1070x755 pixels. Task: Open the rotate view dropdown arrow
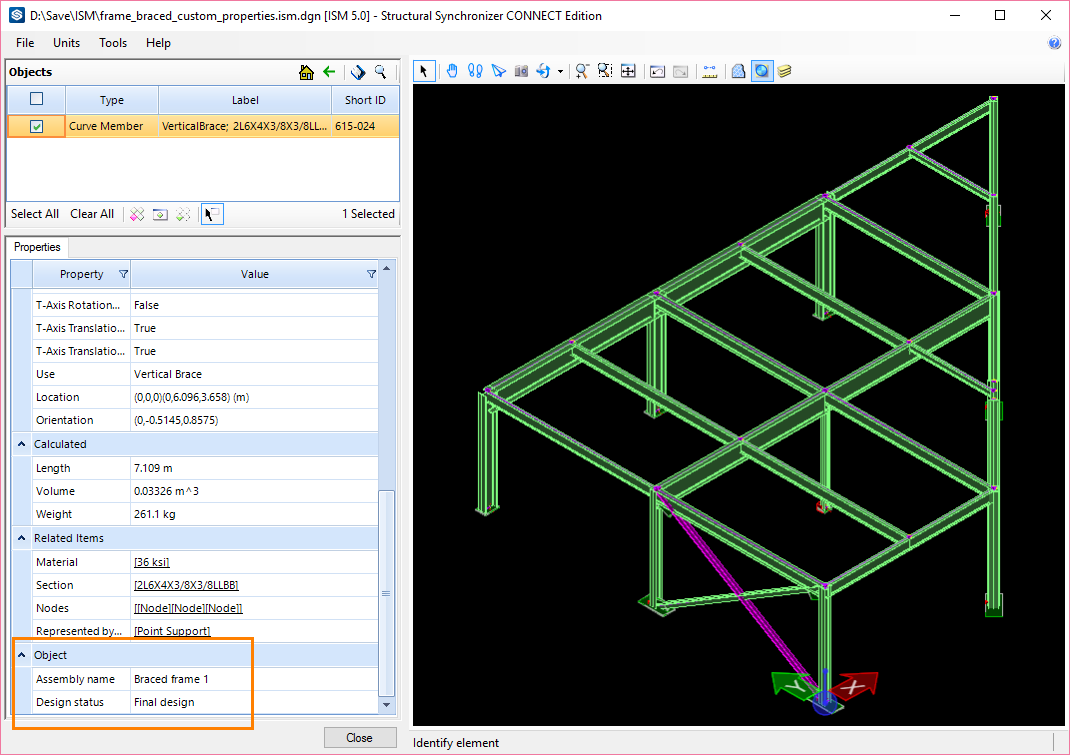[560, 72]
